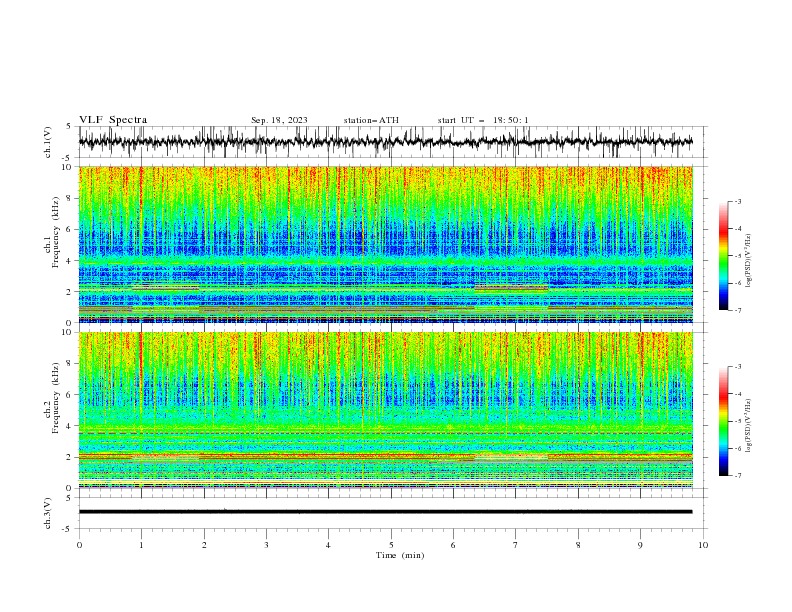Viewport: 792px width, 612px height.
Task: Click the ch.2 spectrogram color scale bar
Action: [x=723, y=421]
